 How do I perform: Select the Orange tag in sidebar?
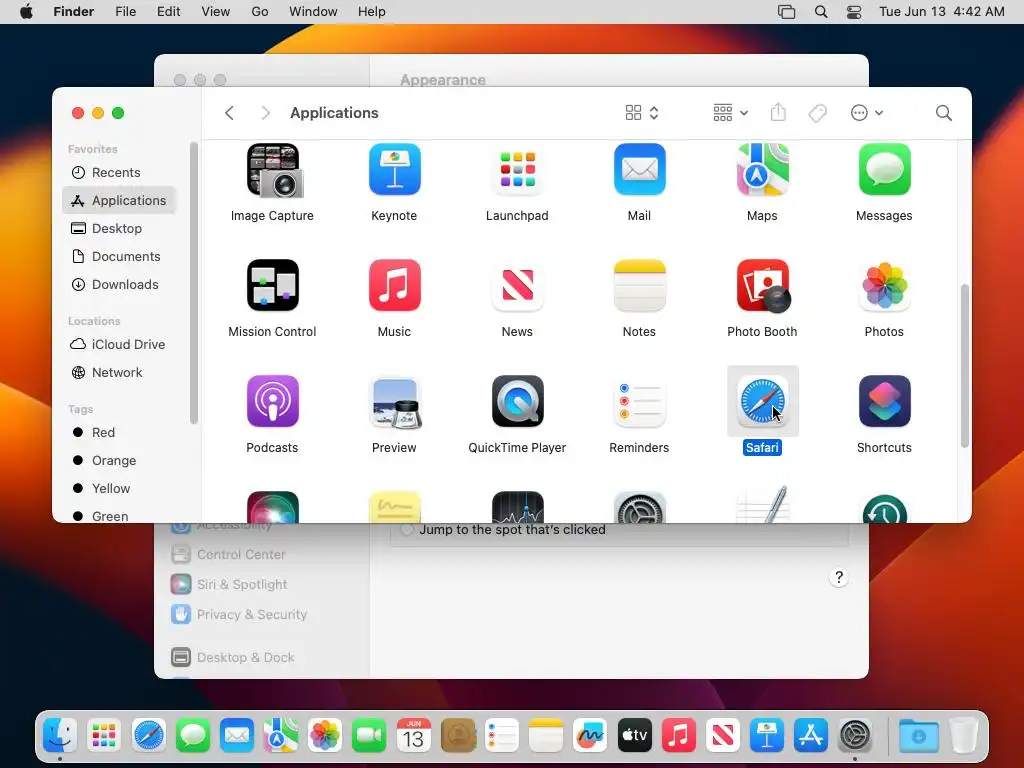(120, 460)
